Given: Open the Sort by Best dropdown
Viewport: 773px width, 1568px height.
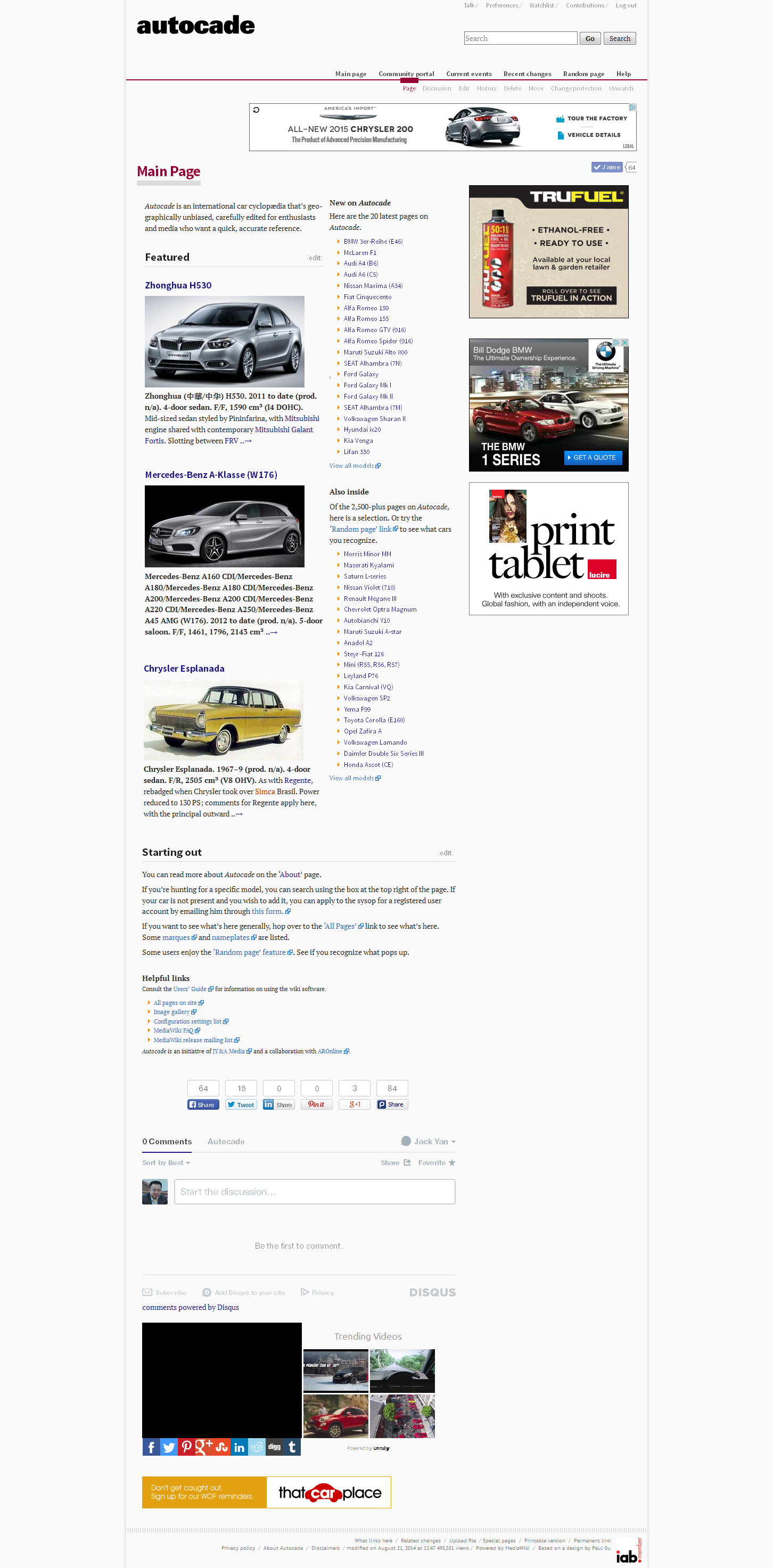Looking at the screenshot, I should click(166, 1162).
